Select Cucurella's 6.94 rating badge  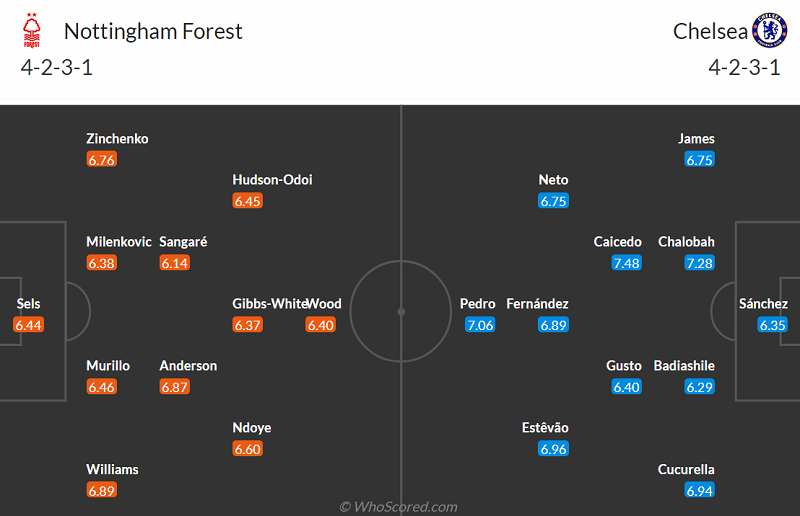click(700, 491)
